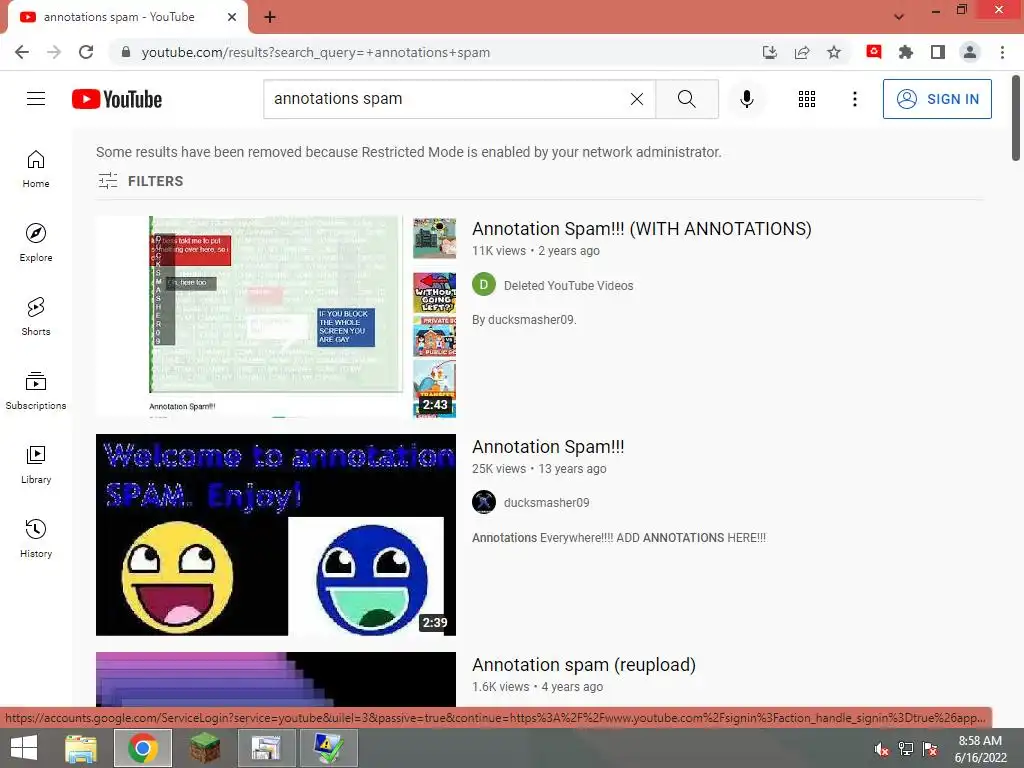Reload the page with refresh icon
This screenshot has width=1024, height=768.
(86, 52)
